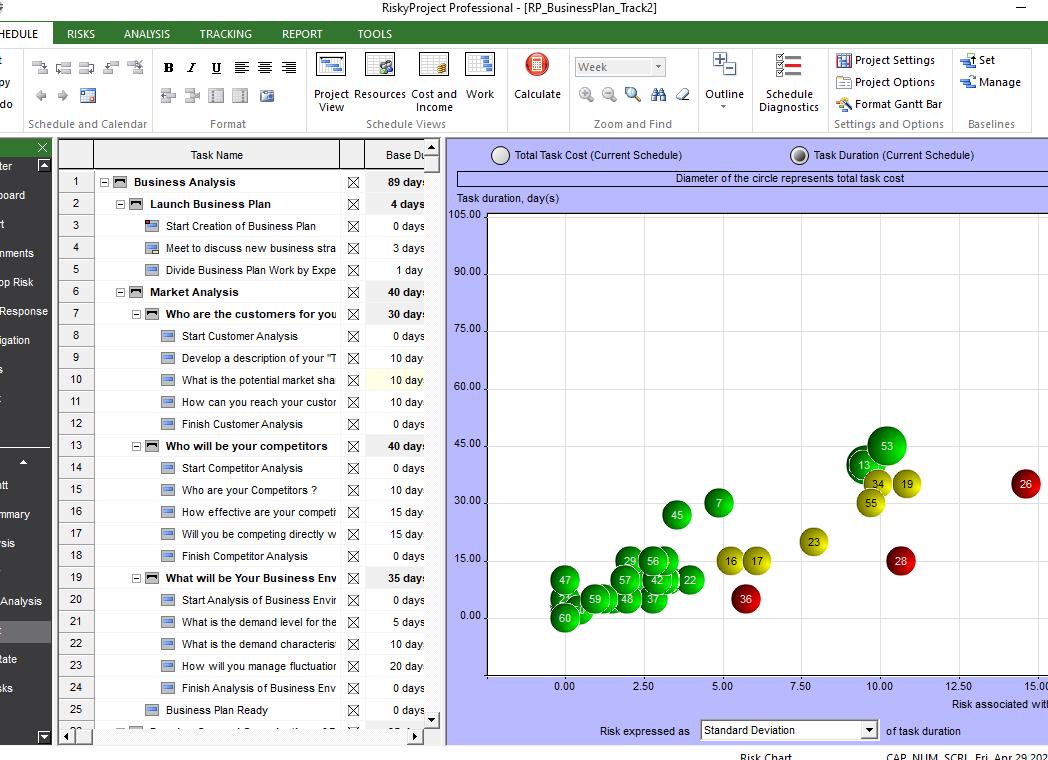Open the Work view
The width and height of the screenshot is (1048, 760).
tap(480, 76)
